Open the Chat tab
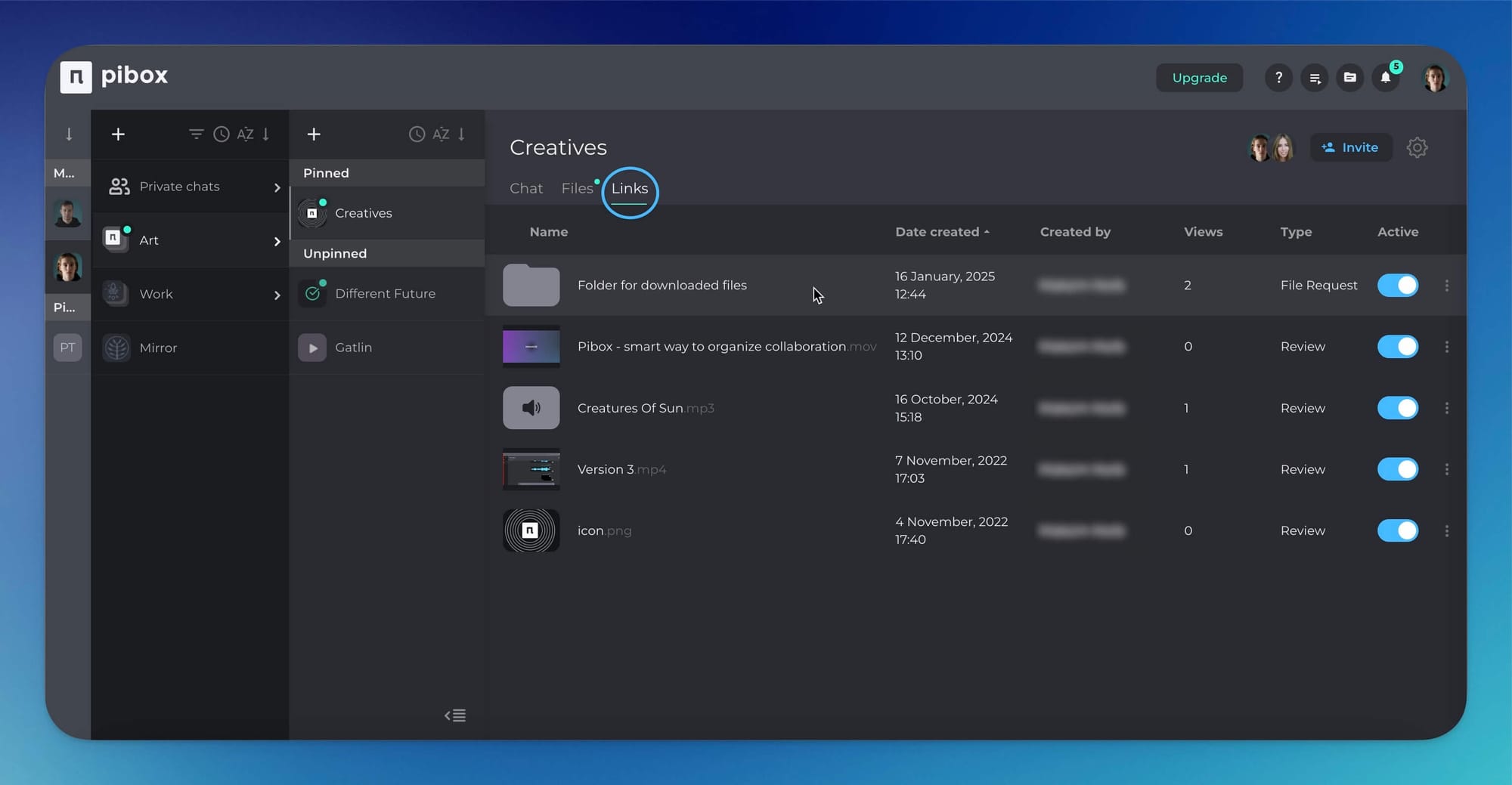The height and width of the screenshot is (785, 1512). 526,188
